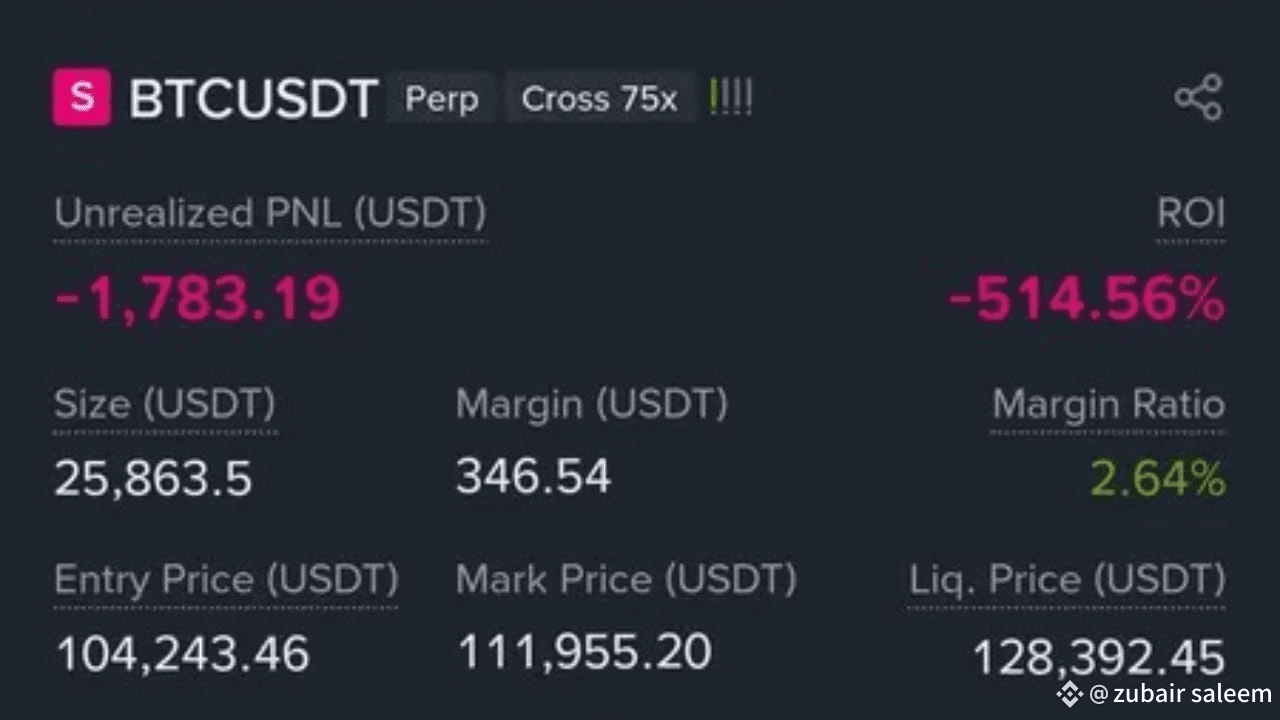Tap the Unrealized PNL (USDT) label
Screen dimensions: 1280x720
click(x=270, y=213)
